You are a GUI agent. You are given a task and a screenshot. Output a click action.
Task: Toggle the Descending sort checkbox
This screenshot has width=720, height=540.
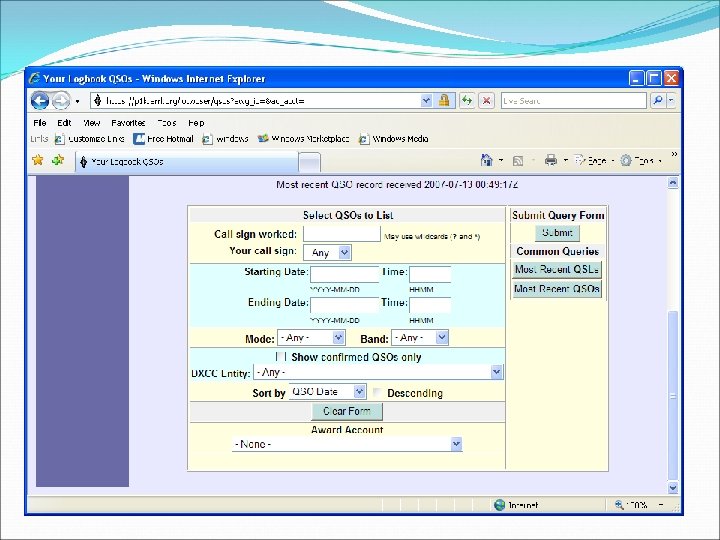click(377, 393)
